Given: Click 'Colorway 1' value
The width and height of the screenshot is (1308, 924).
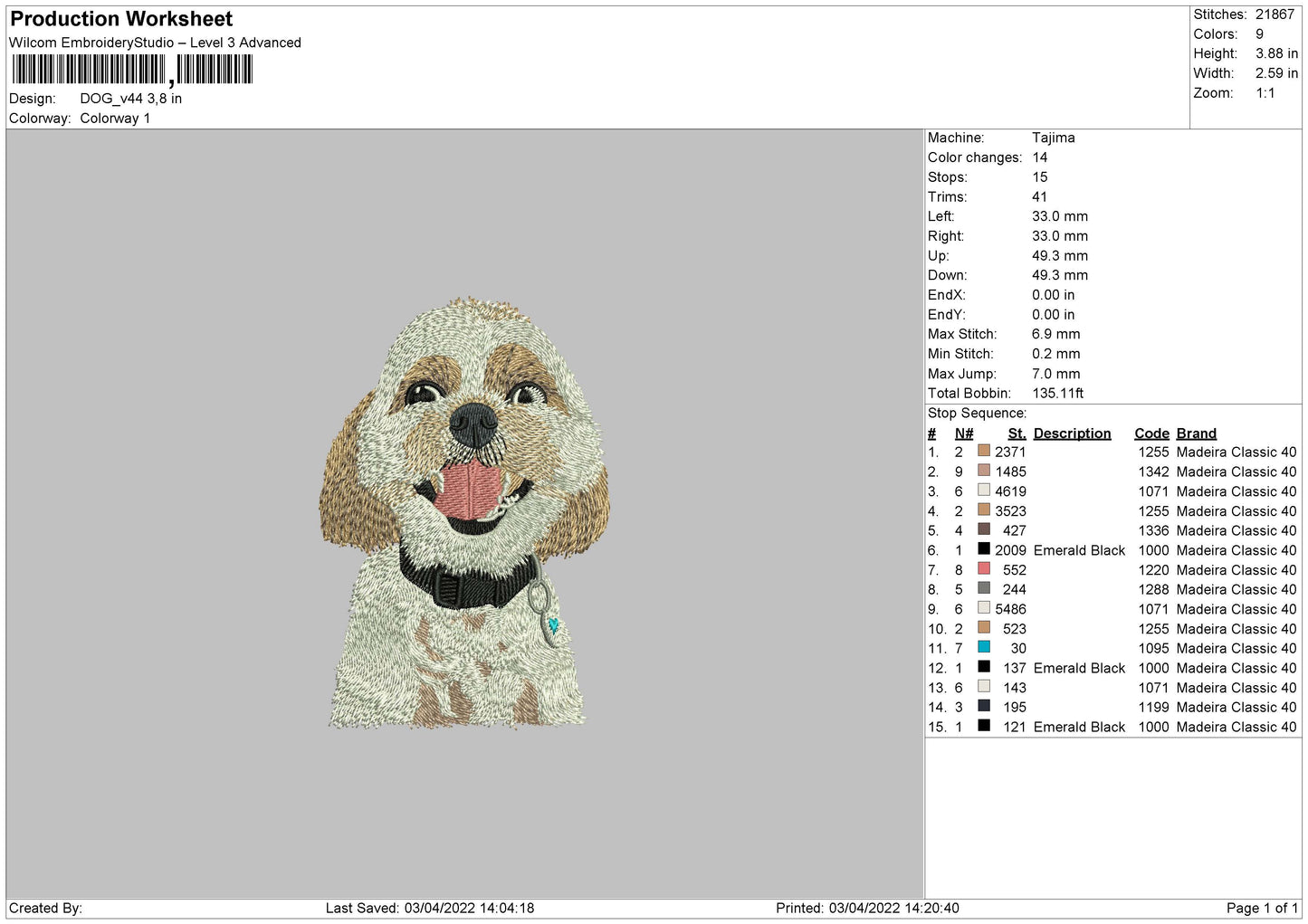Looking at the screenshot, I should (x=115, y=119).
